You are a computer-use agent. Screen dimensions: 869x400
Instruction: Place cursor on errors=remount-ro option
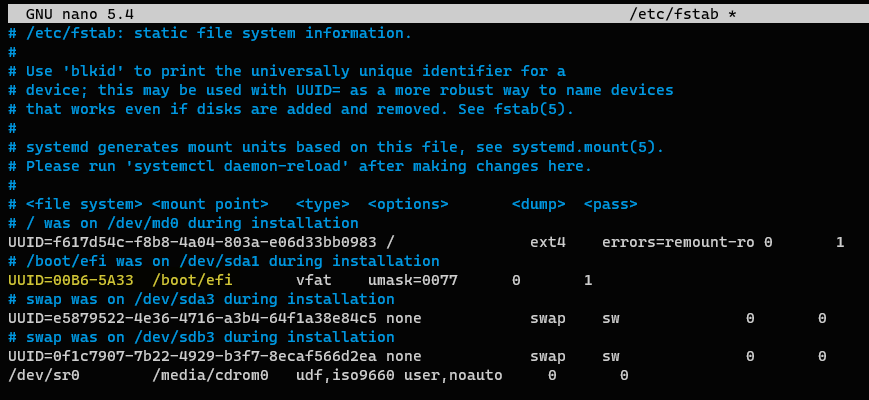coord(678,242)
